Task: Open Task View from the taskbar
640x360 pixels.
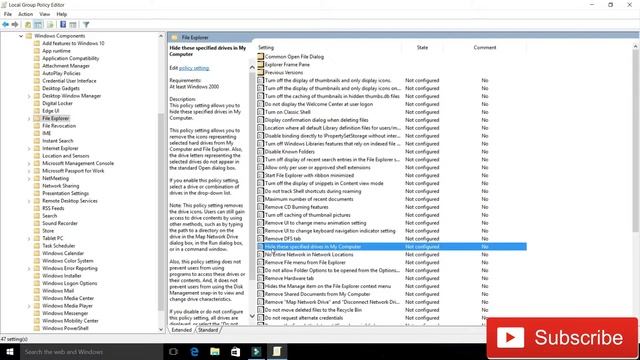Action: coord(173,351)
